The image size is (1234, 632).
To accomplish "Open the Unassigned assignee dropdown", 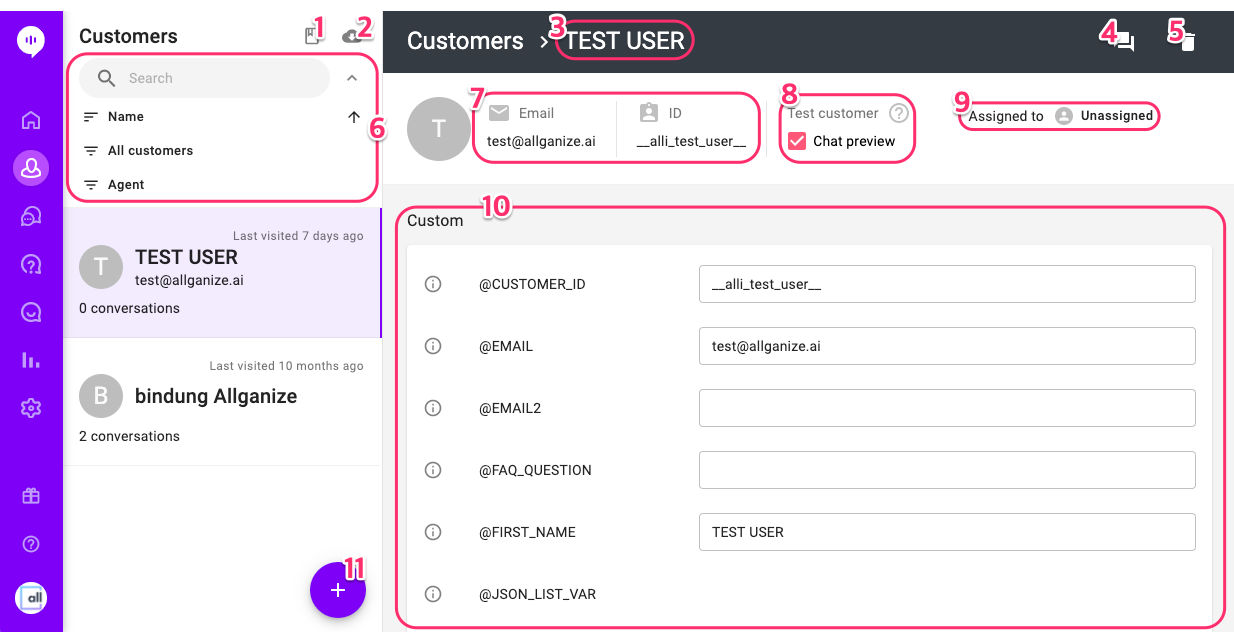I will (1104, 116).
